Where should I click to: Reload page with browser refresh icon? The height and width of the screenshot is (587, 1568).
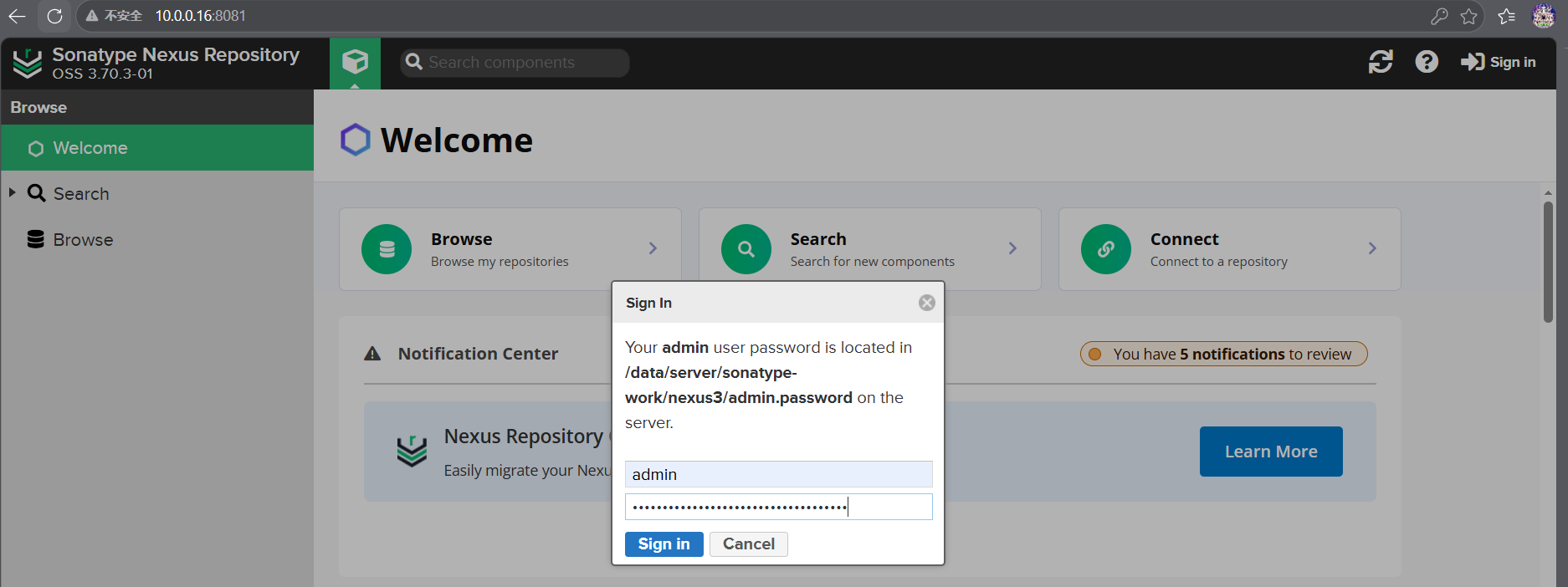pyautogui.click(x=54, y=16)
